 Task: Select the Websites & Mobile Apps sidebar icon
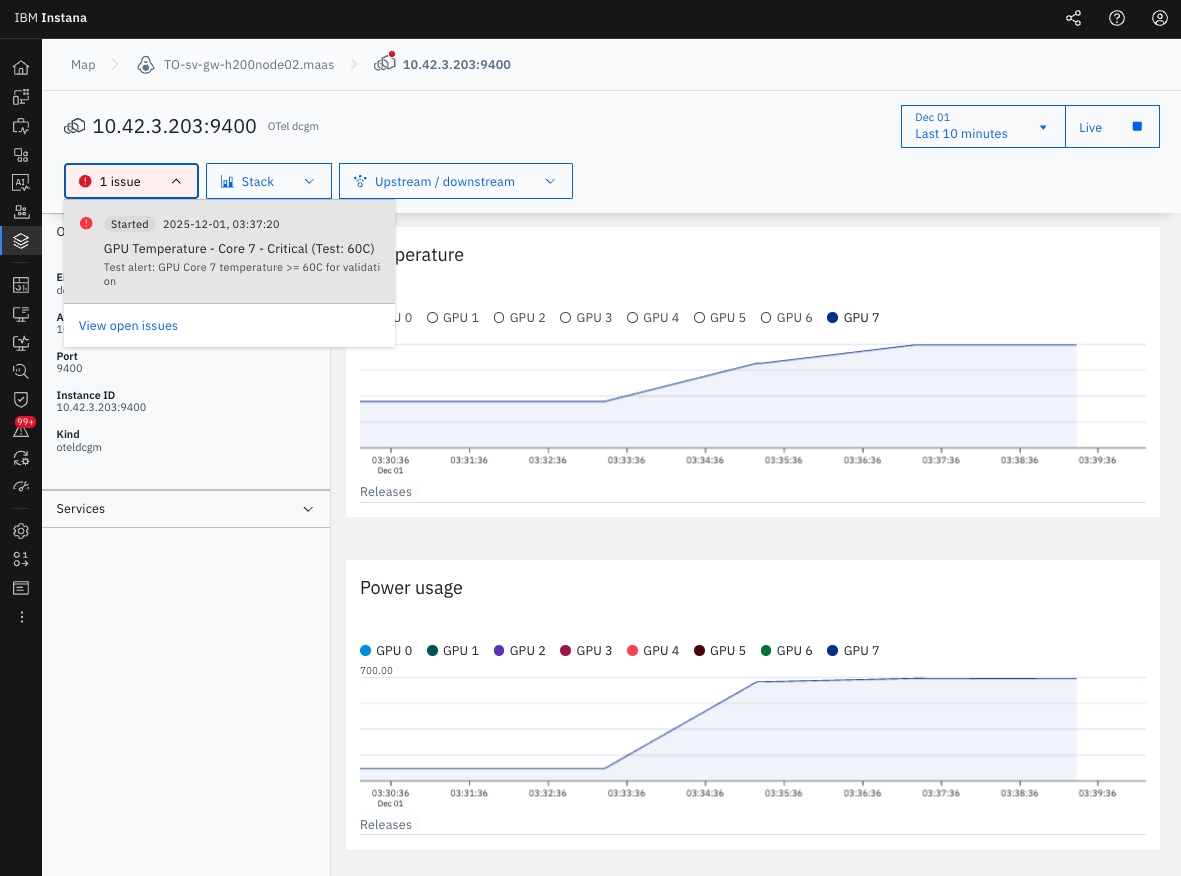point(21,96)
